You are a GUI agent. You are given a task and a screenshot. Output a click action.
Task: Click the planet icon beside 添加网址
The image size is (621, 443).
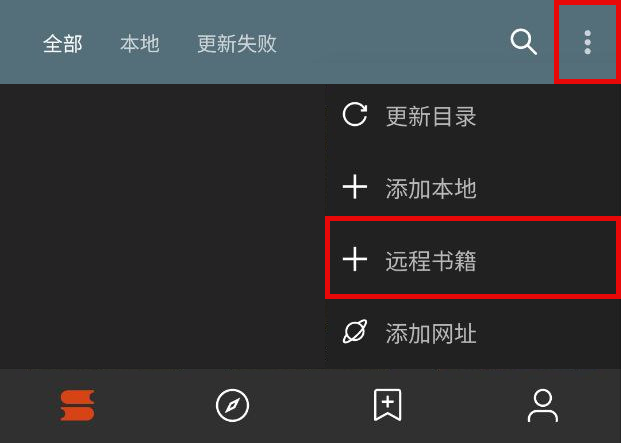tap(355, 331)
